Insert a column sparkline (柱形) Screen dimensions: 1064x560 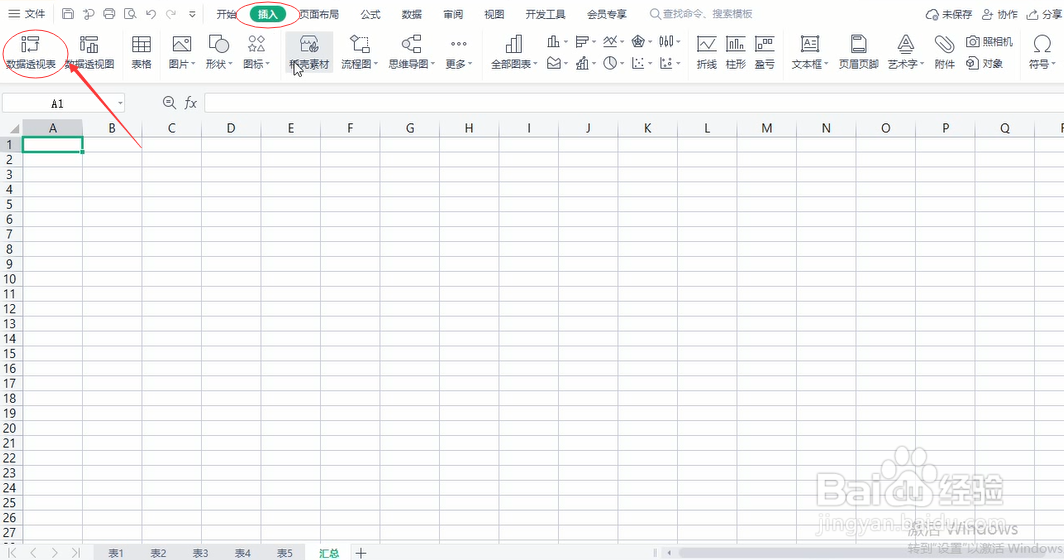pos(736,53)
